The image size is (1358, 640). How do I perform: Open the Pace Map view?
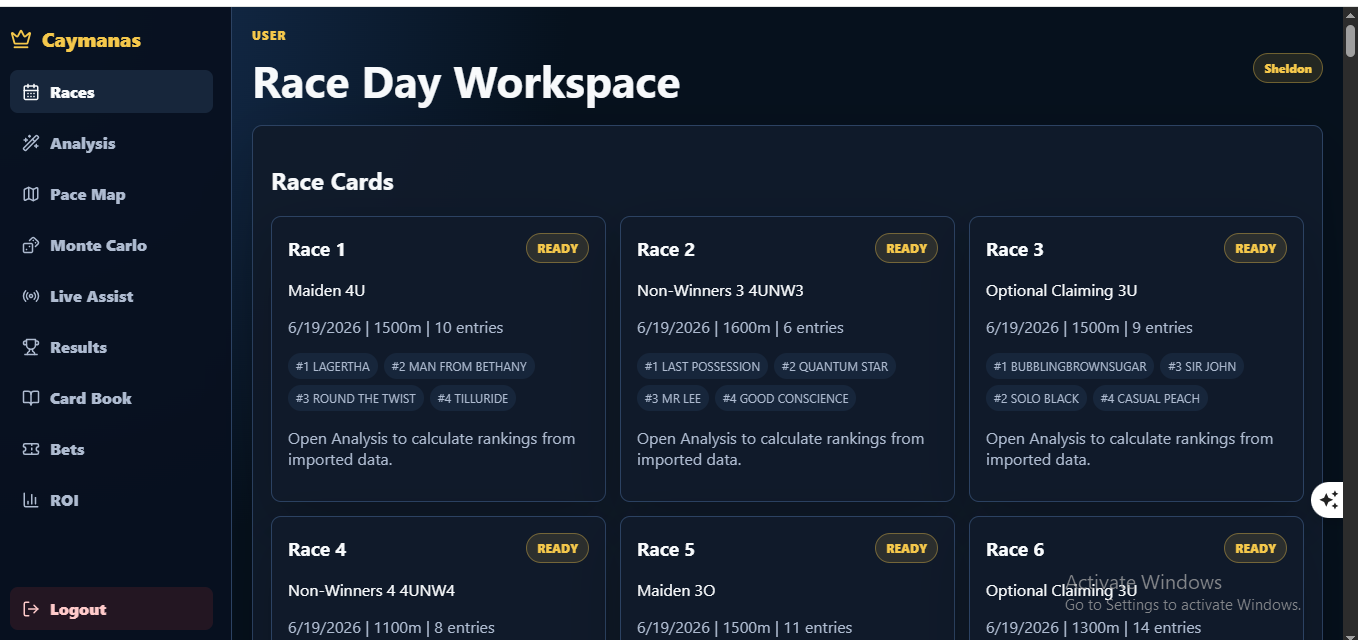pos(111,194)
